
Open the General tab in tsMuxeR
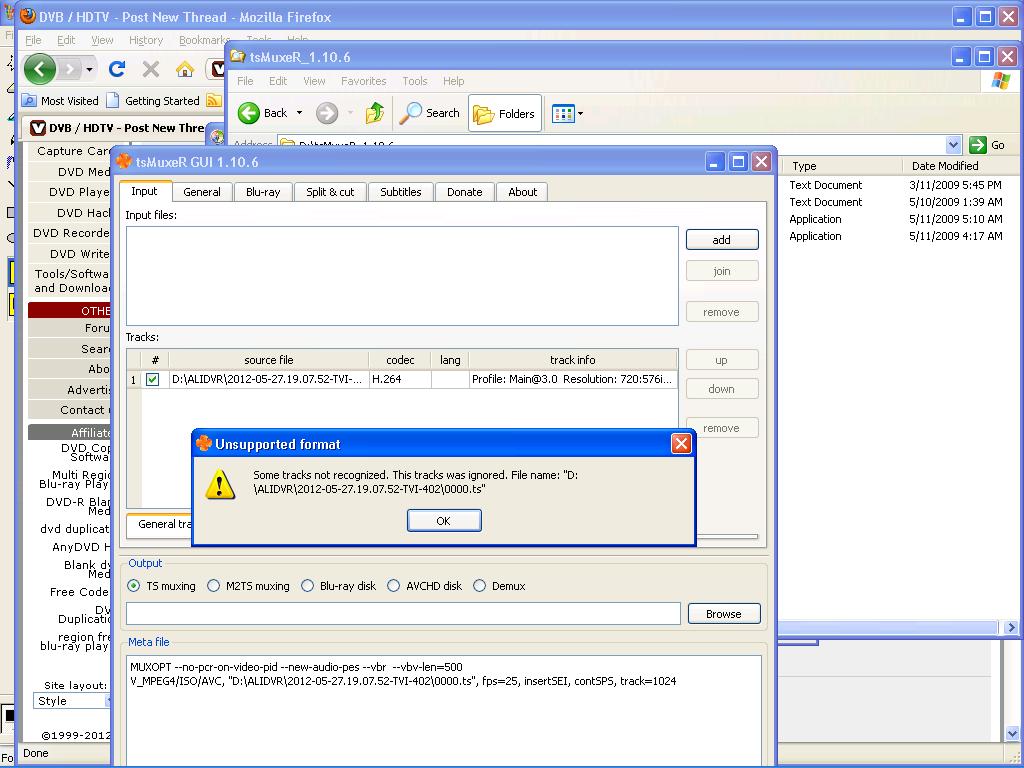(x=202, y=192)
